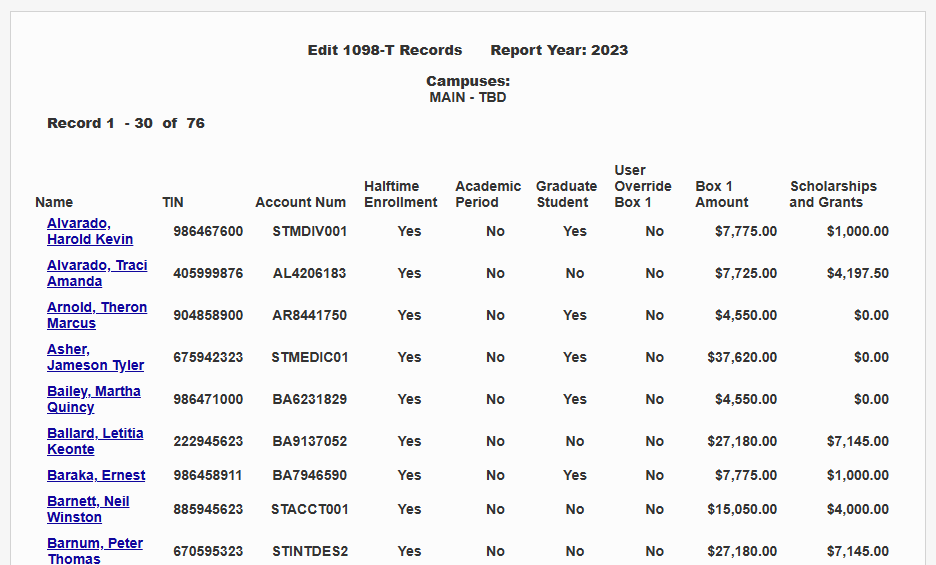Click the Arnold, Theron Marcus link
936x565 pixels.
click(x=96, y=315)
